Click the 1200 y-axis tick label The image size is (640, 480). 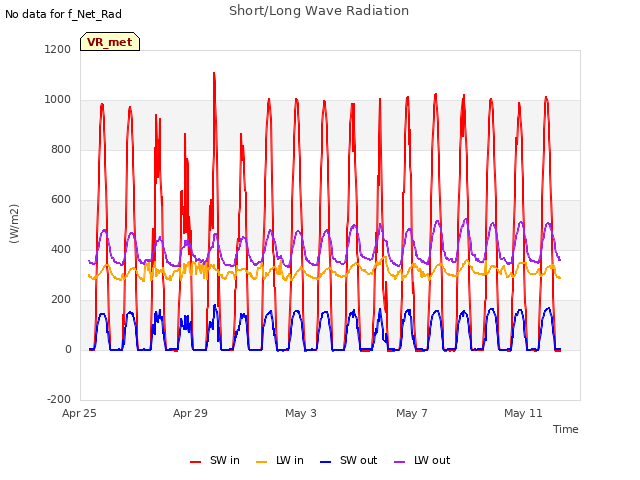pos(58,49)
